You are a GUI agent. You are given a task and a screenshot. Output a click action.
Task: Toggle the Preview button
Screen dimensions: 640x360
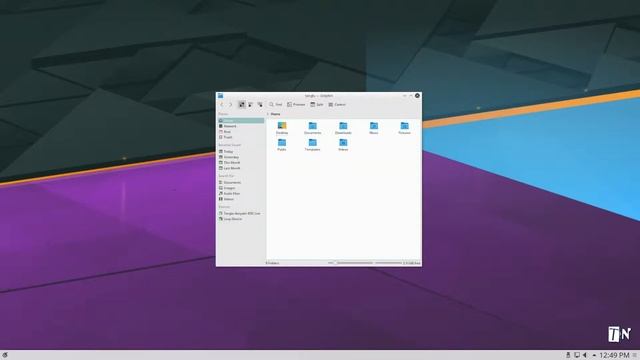coord(296,105)
